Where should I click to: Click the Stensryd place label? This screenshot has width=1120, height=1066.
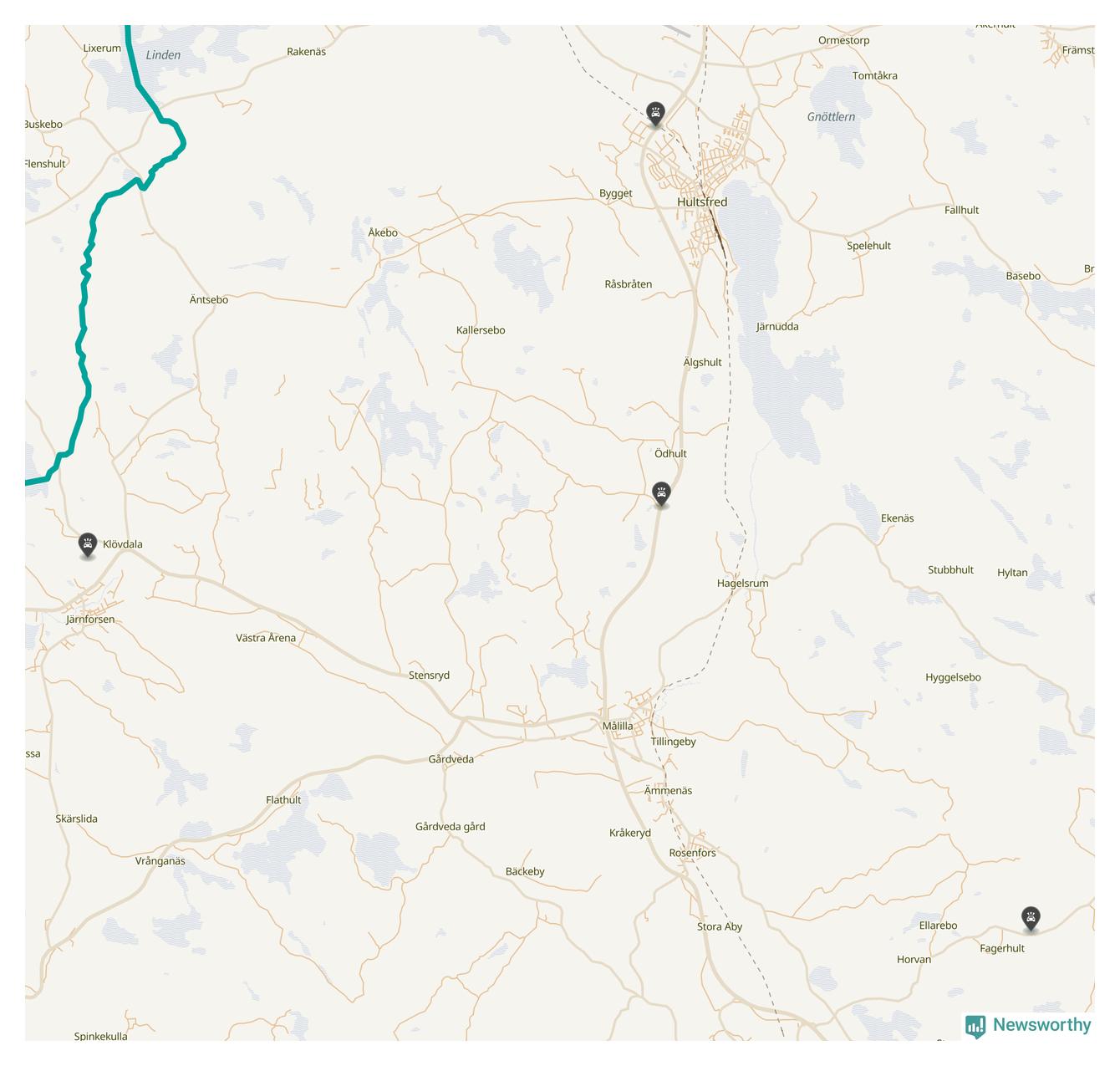coord(429,676)
